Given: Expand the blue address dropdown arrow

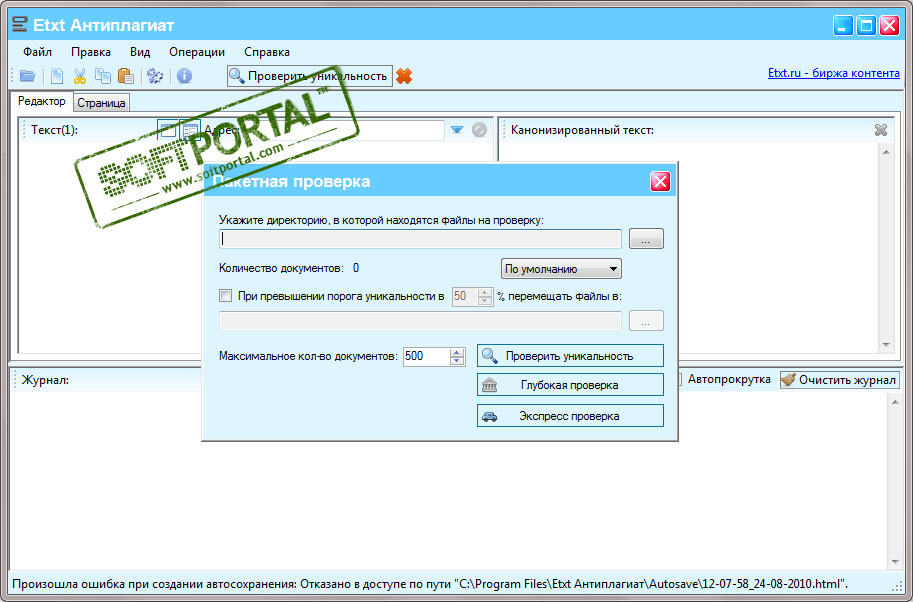Looking at the screenshot, I should (457, 130).
